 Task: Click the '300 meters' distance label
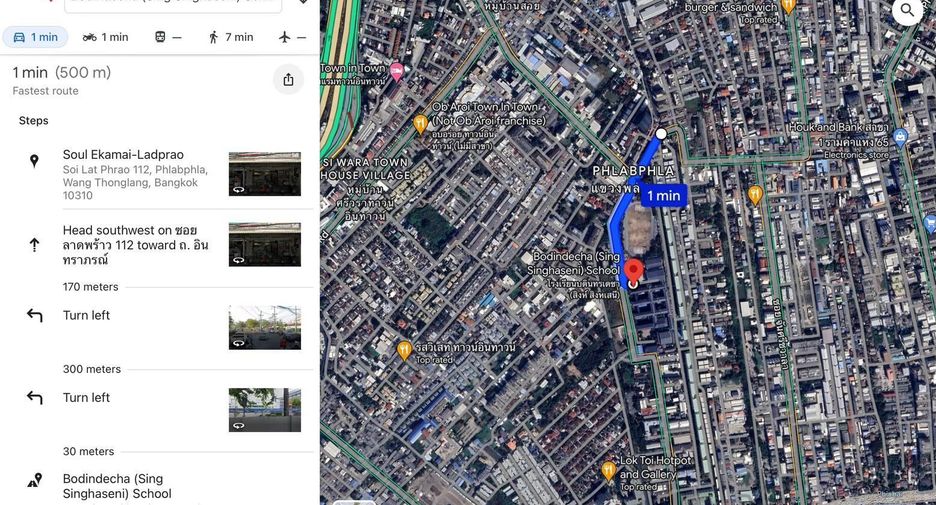coord(92,369)
